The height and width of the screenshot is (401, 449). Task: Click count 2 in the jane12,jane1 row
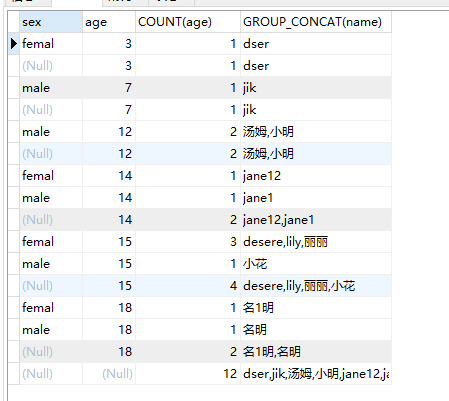[188, 220]
